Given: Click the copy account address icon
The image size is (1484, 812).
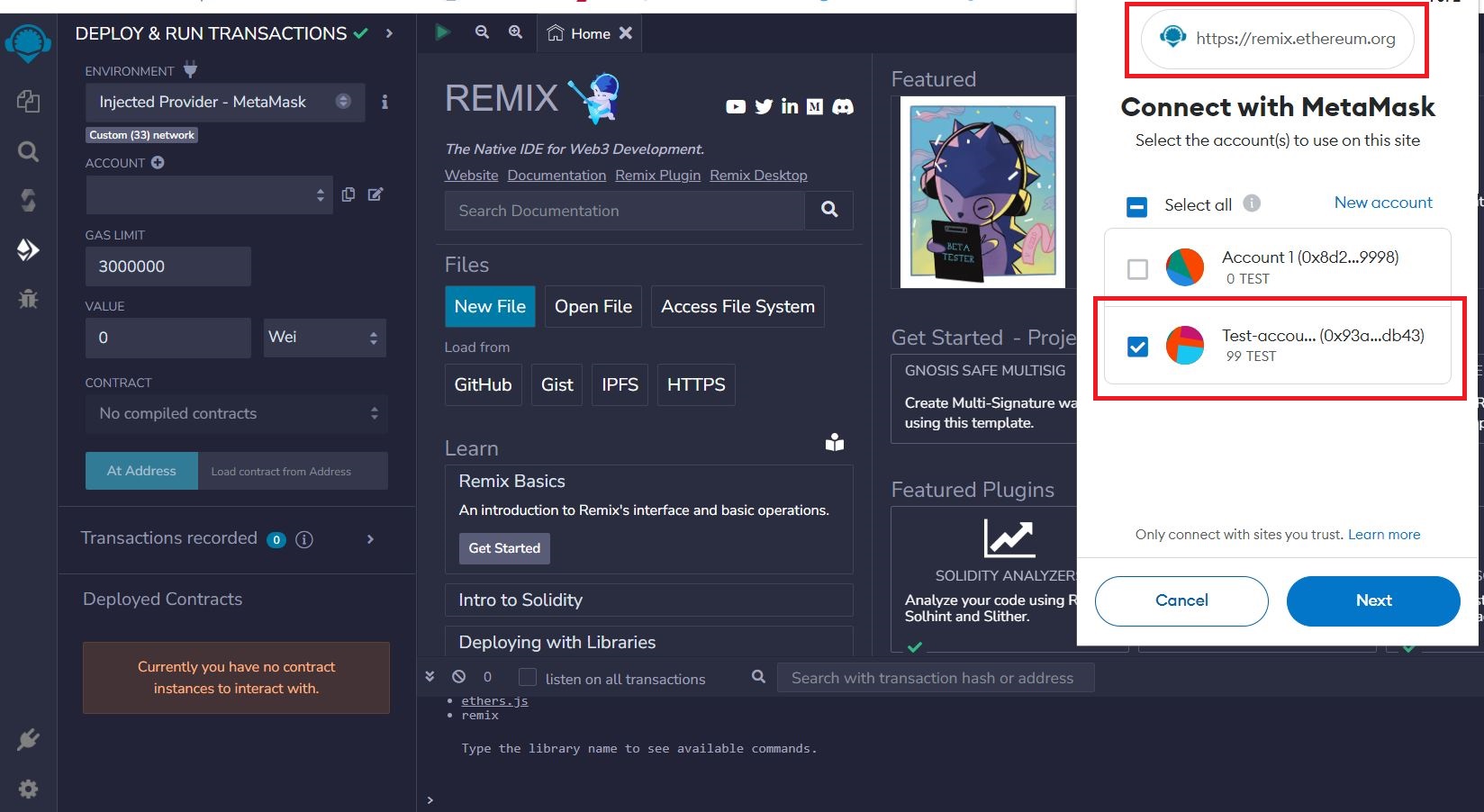Looking at the screenshot, I should coord(348,194).
